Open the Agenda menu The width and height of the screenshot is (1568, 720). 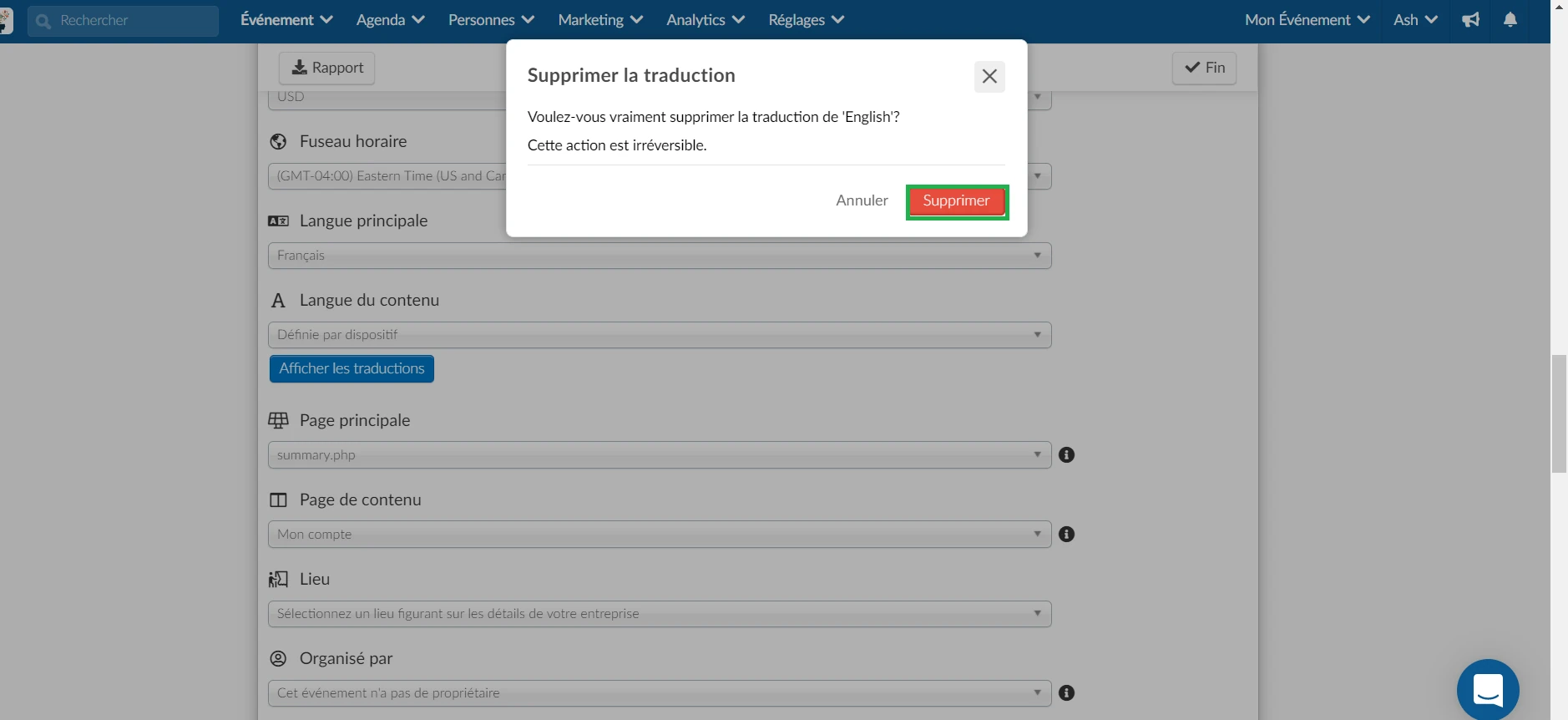pos(390,20)
